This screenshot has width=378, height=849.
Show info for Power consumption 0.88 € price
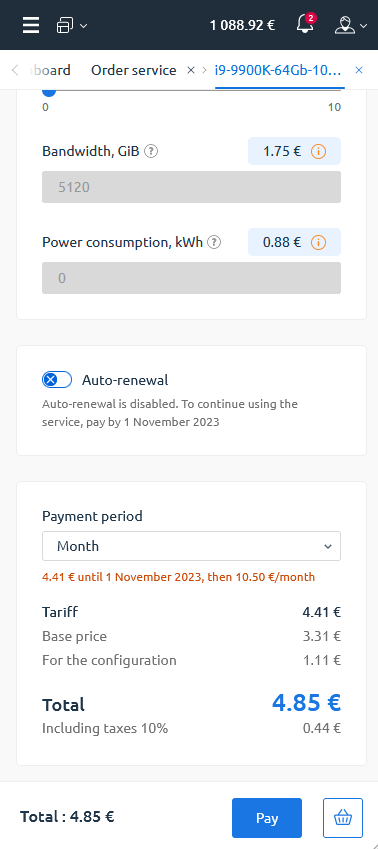click(x=318, y=243)
